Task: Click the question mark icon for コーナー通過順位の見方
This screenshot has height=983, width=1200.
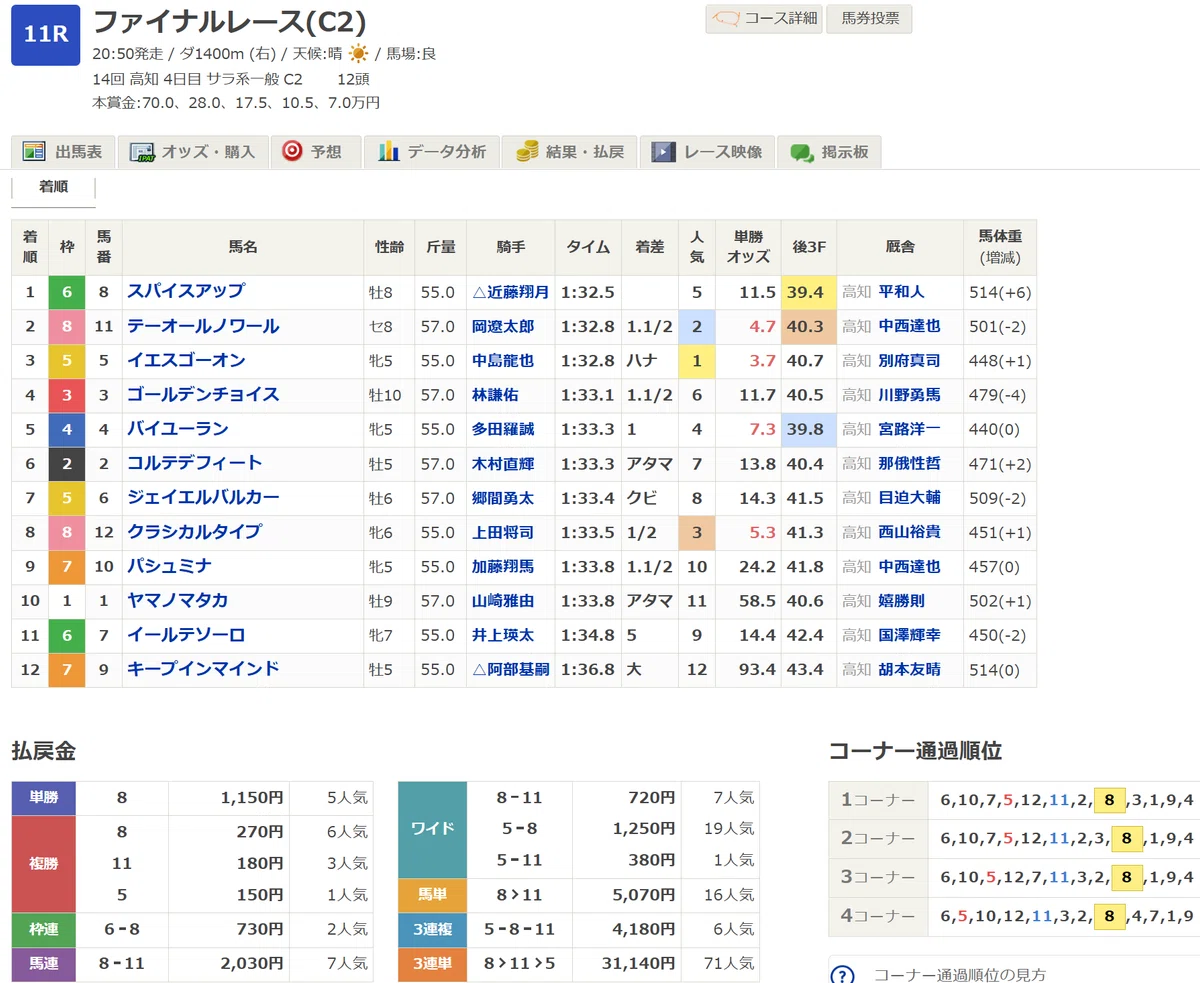Action: [843, 975]
